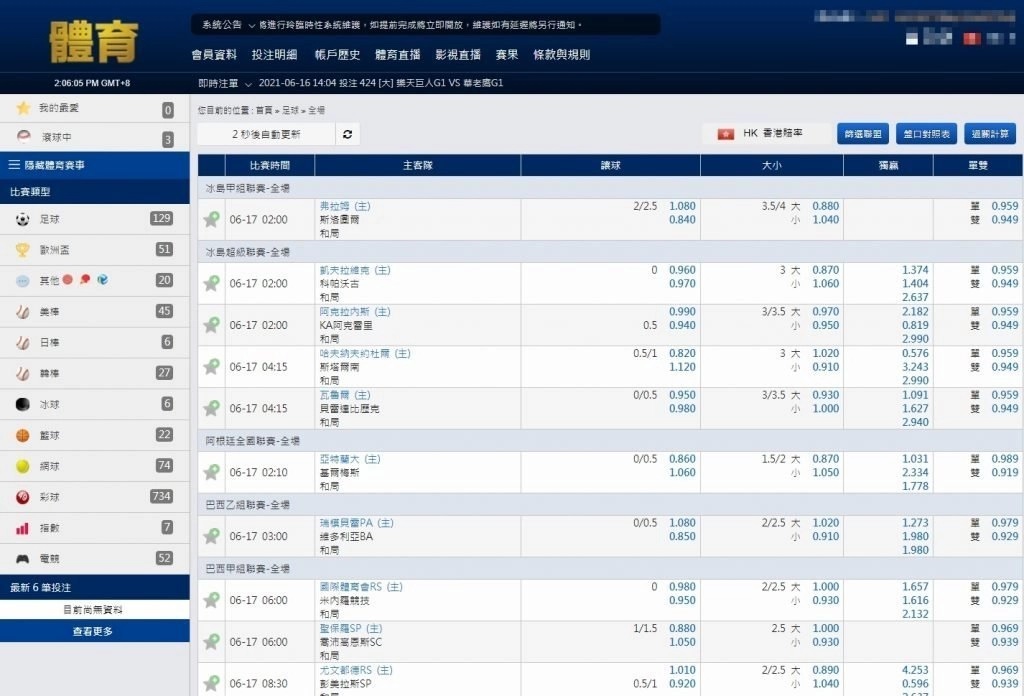Go to 體育直播 menu item

(397, 55)
